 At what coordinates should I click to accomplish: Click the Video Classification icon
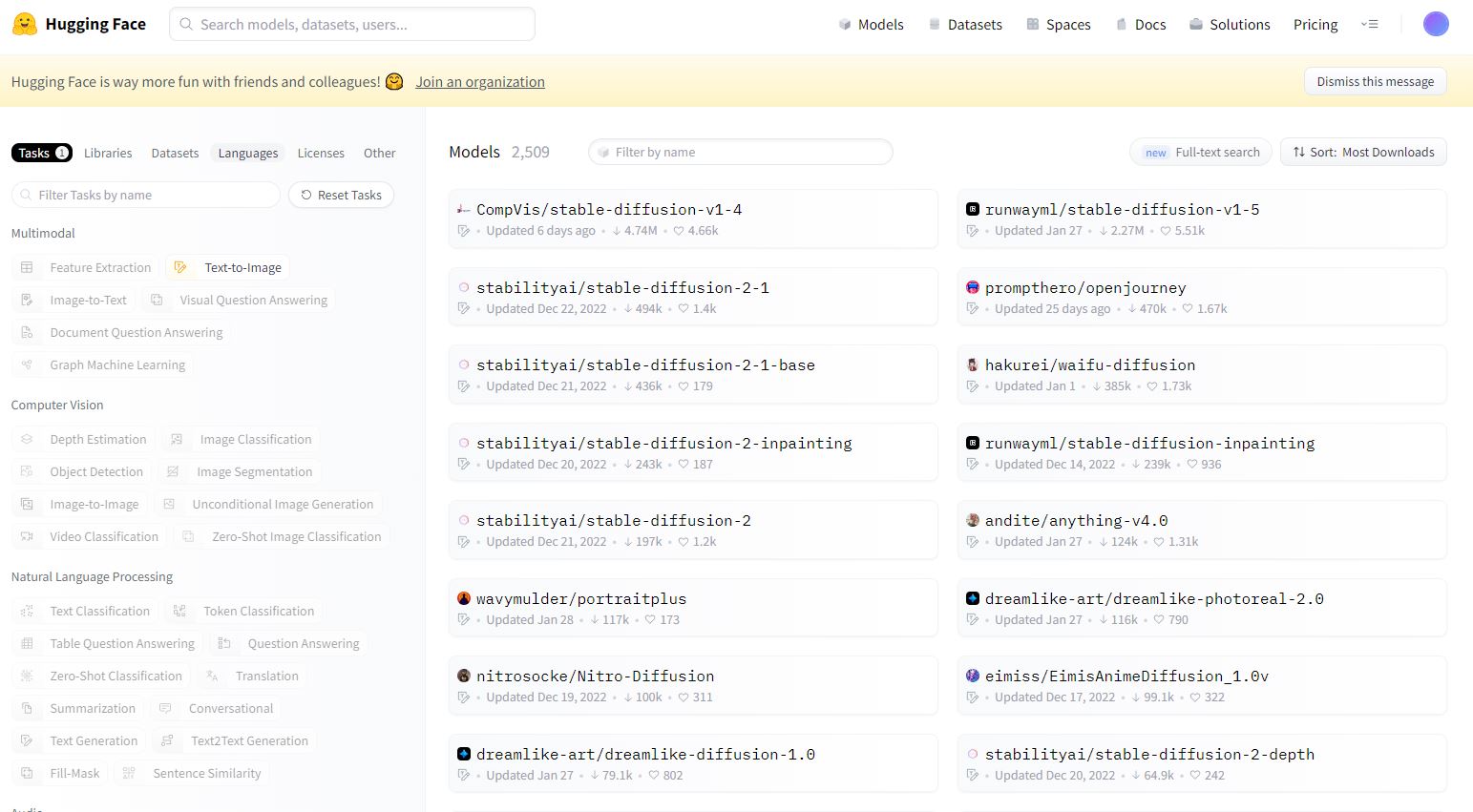(x=27, y=536)
